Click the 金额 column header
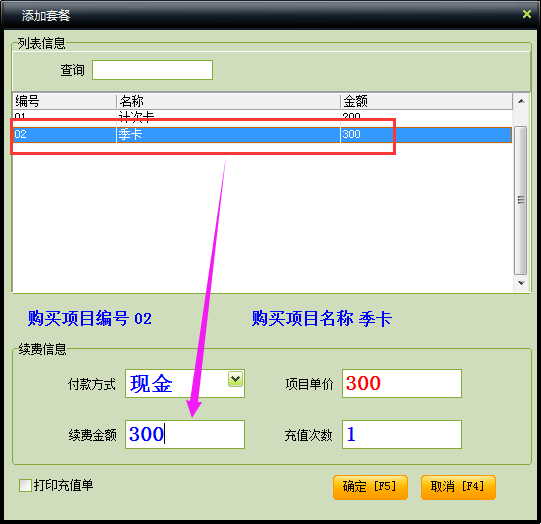The image size is (541, 524). click(426, 101)
